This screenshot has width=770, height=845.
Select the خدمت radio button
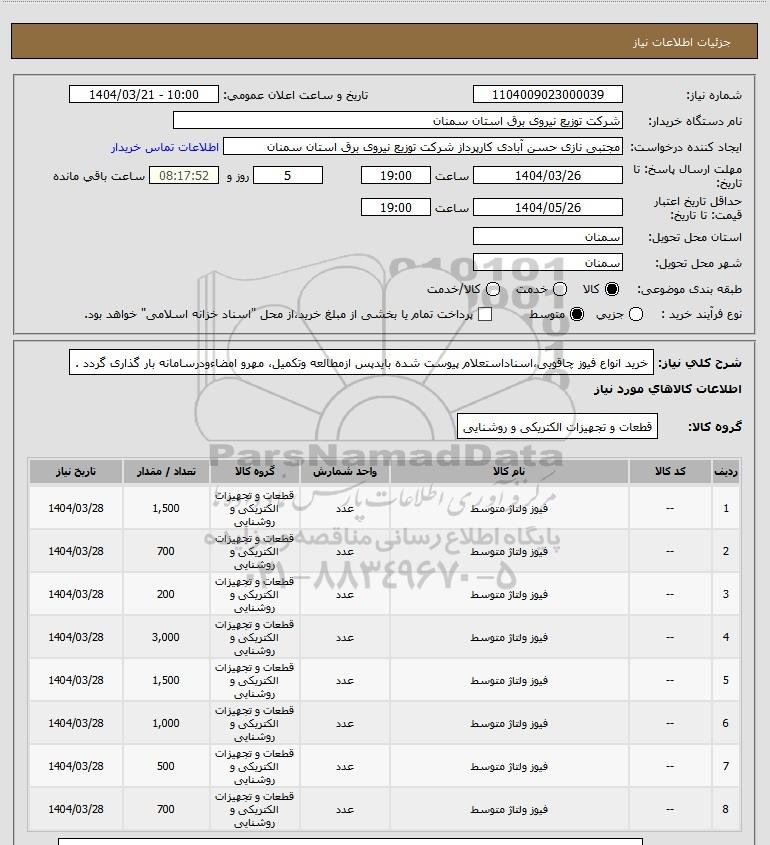tap(560, 289)
